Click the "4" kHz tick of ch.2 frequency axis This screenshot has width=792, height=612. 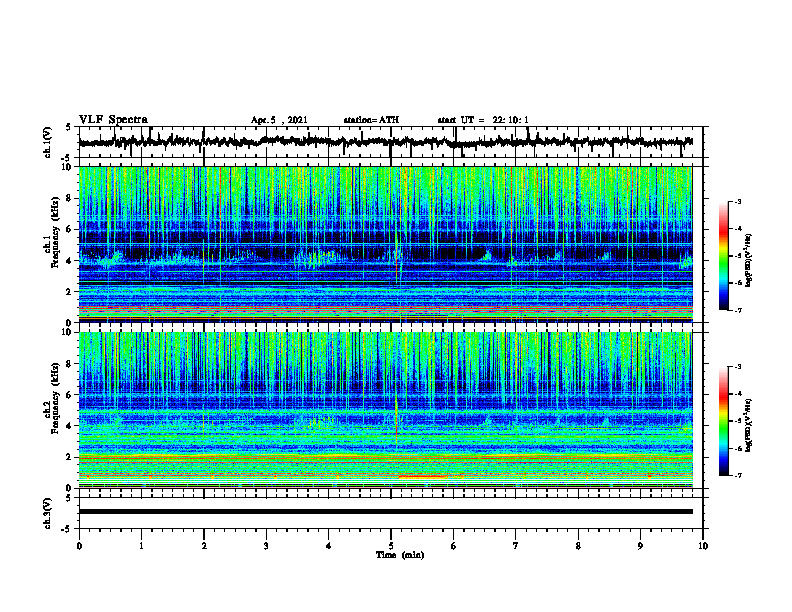[70, 426]
